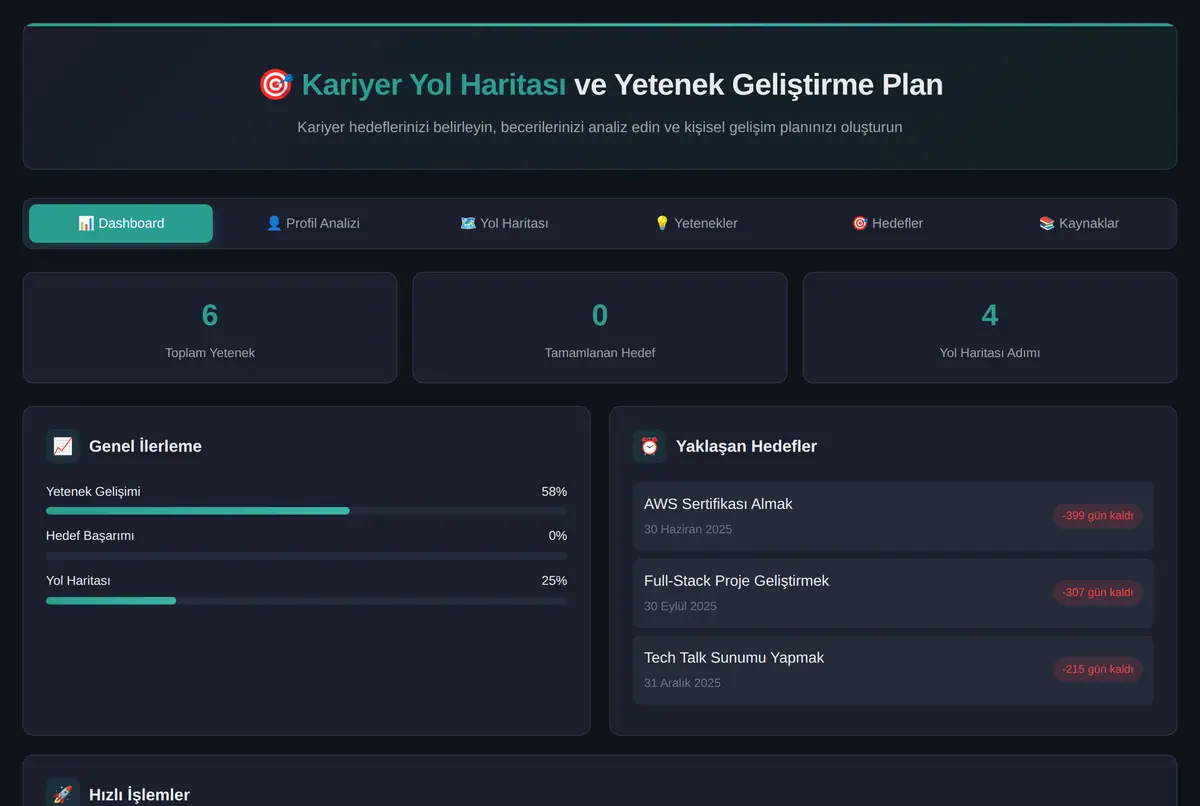
Task: Select the Tech Talk Sunumu Yapmak goal
Action: coord(893,670)
